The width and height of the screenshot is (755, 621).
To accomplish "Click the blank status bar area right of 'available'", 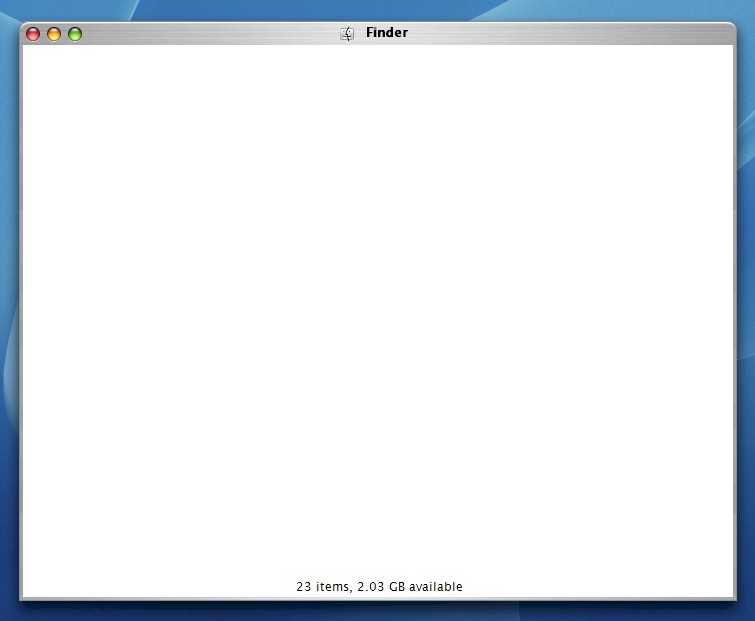I will click(599, 586).
